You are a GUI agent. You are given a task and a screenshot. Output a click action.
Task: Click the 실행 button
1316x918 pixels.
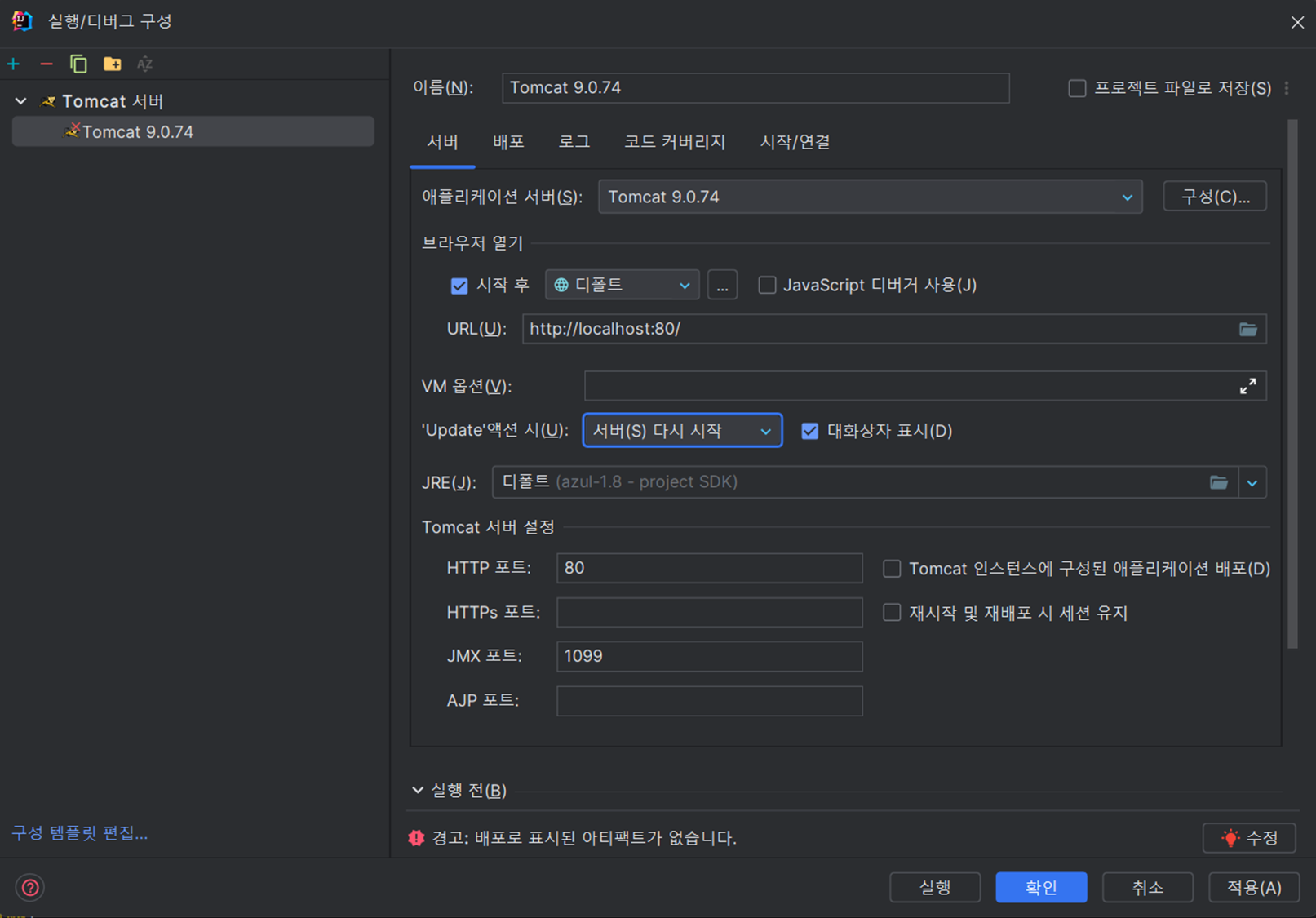[x=935, y=888]
